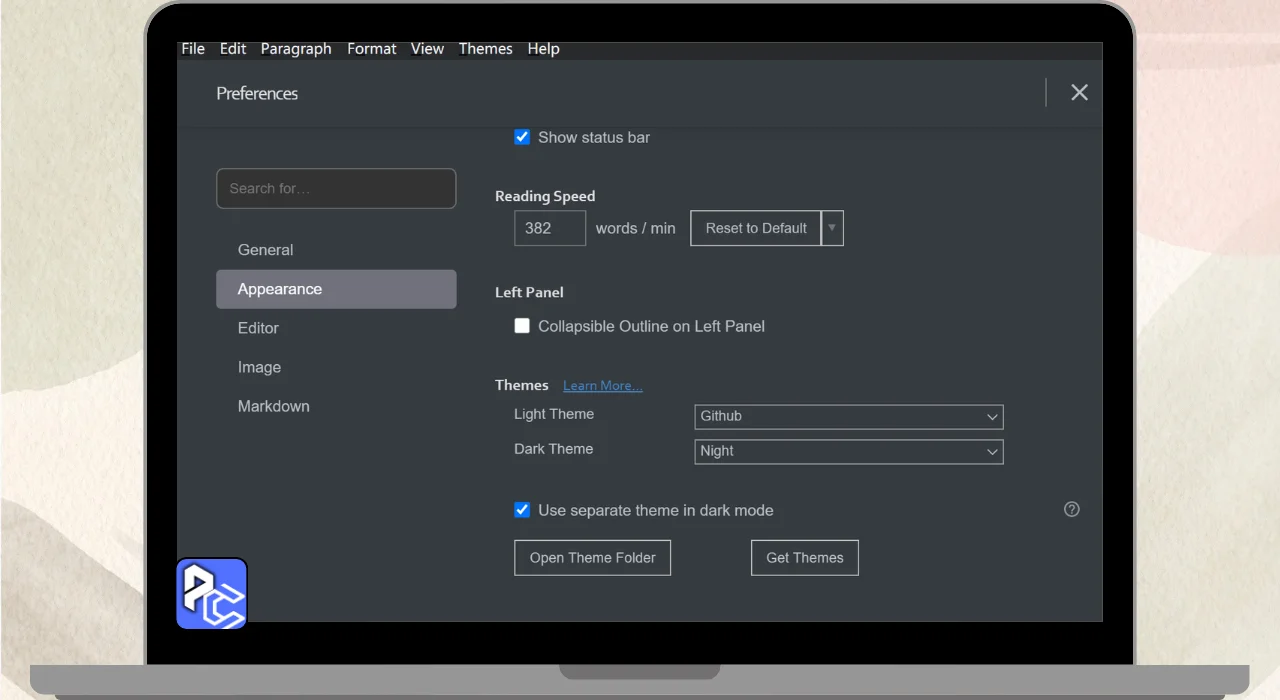Focus the reading speed number field
1280x700 pixels.
click(x=549, y=228)
